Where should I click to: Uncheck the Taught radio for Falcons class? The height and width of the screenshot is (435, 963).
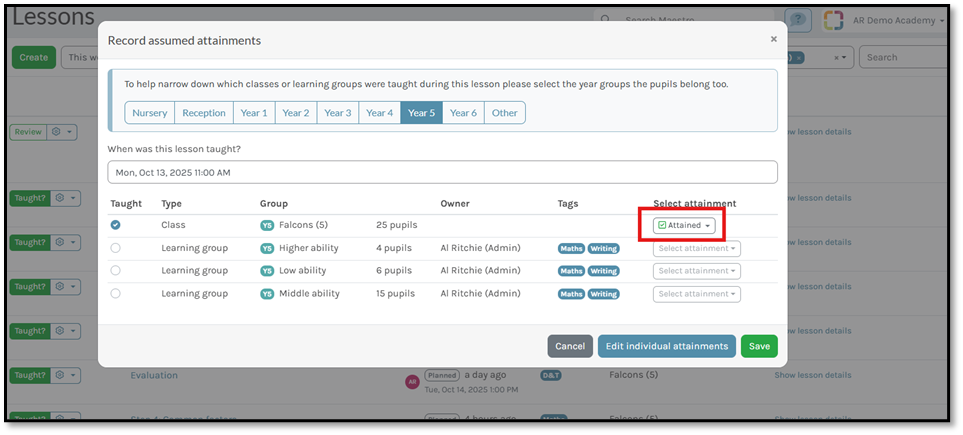click(116, 225)
